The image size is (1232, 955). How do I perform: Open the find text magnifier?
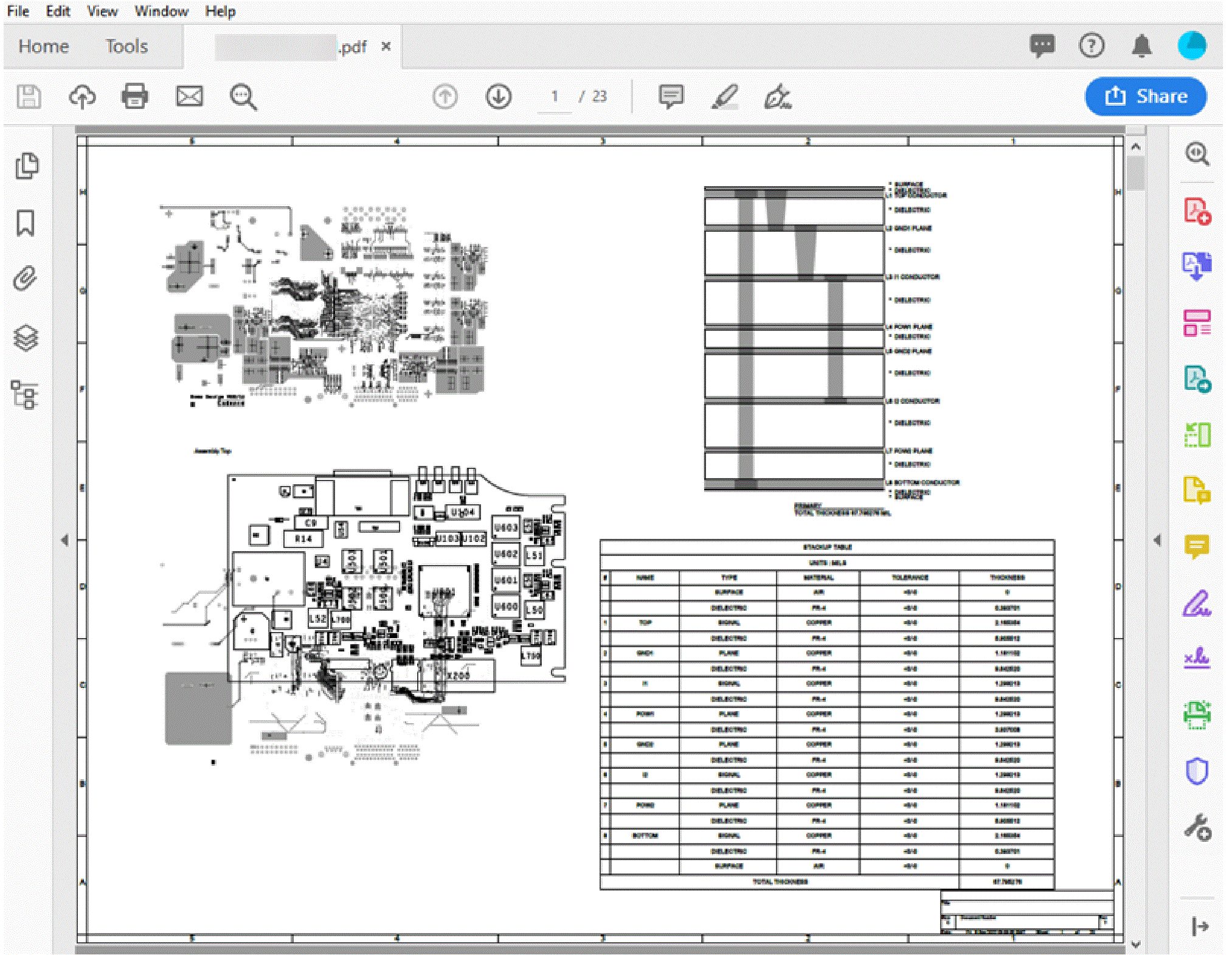tap(243, 97)
